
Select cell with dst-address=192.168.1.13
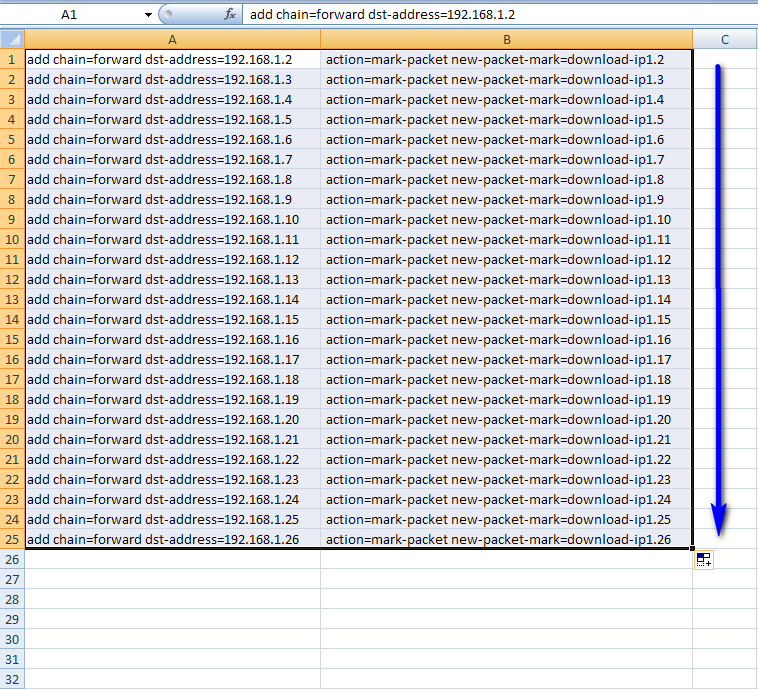tap(173, 279)
